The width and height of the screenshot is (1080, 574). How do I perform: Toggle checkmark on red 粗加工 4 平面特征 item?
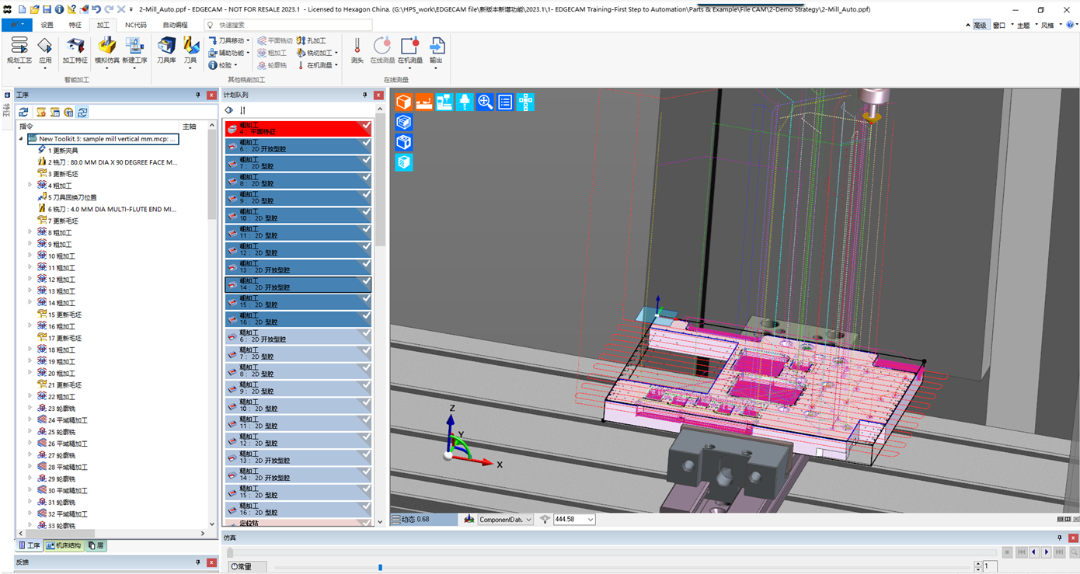click(x=366, y=126)
